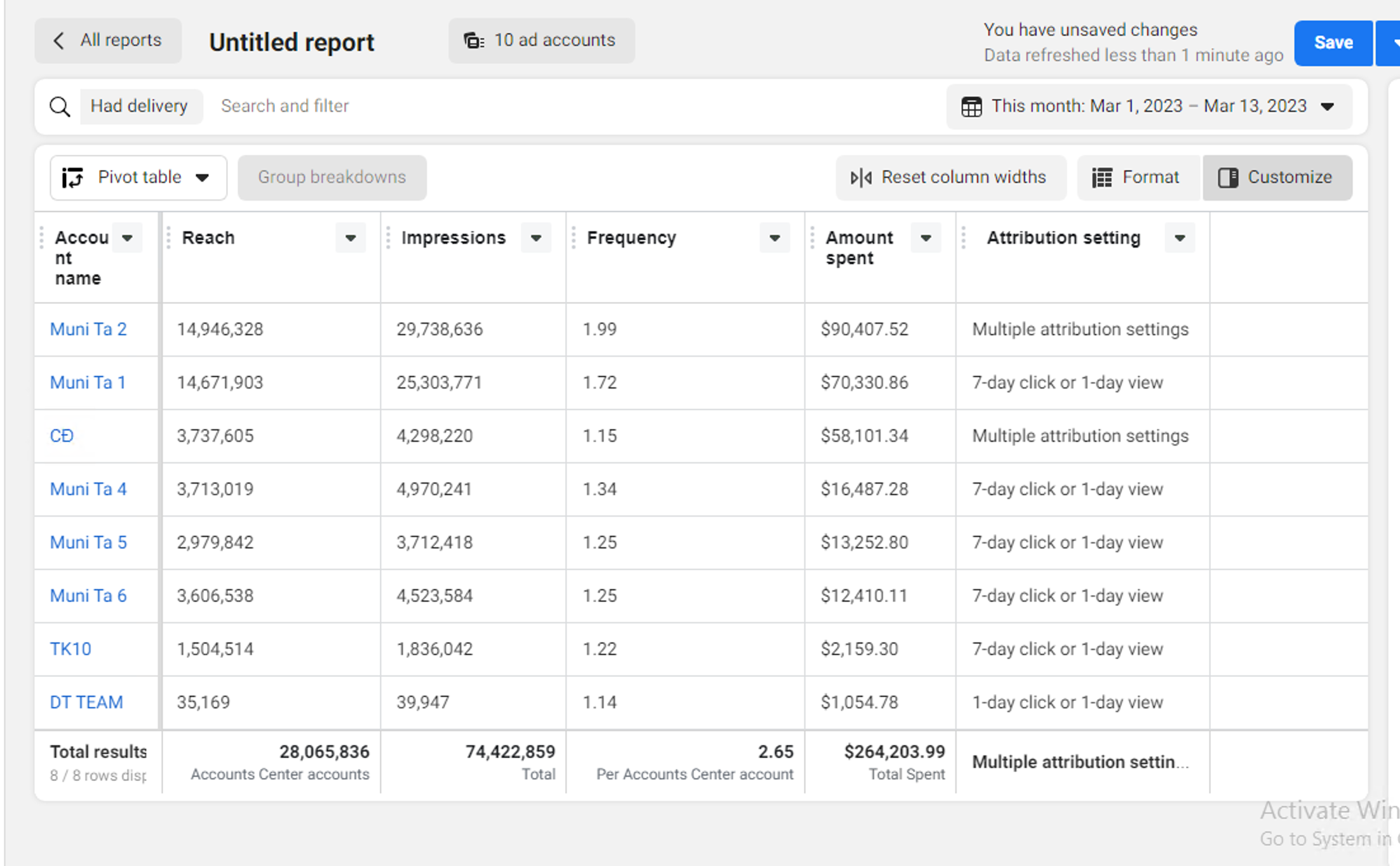This screenshot has width=1400, height=866.
Task: Open the Muni Ta 5 account link
Action: [x=88, y=543]
